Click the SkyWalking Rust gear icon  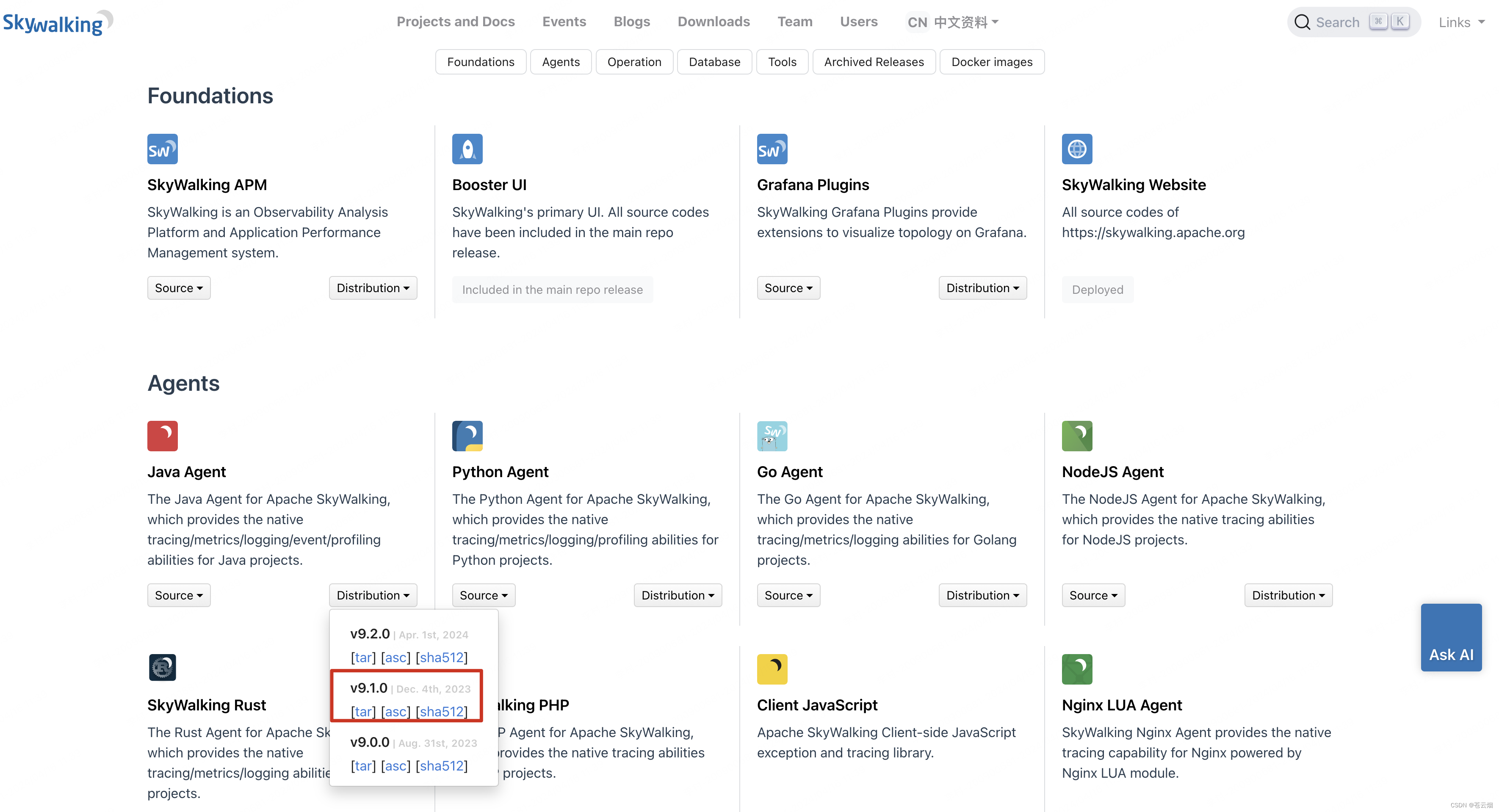162,668
